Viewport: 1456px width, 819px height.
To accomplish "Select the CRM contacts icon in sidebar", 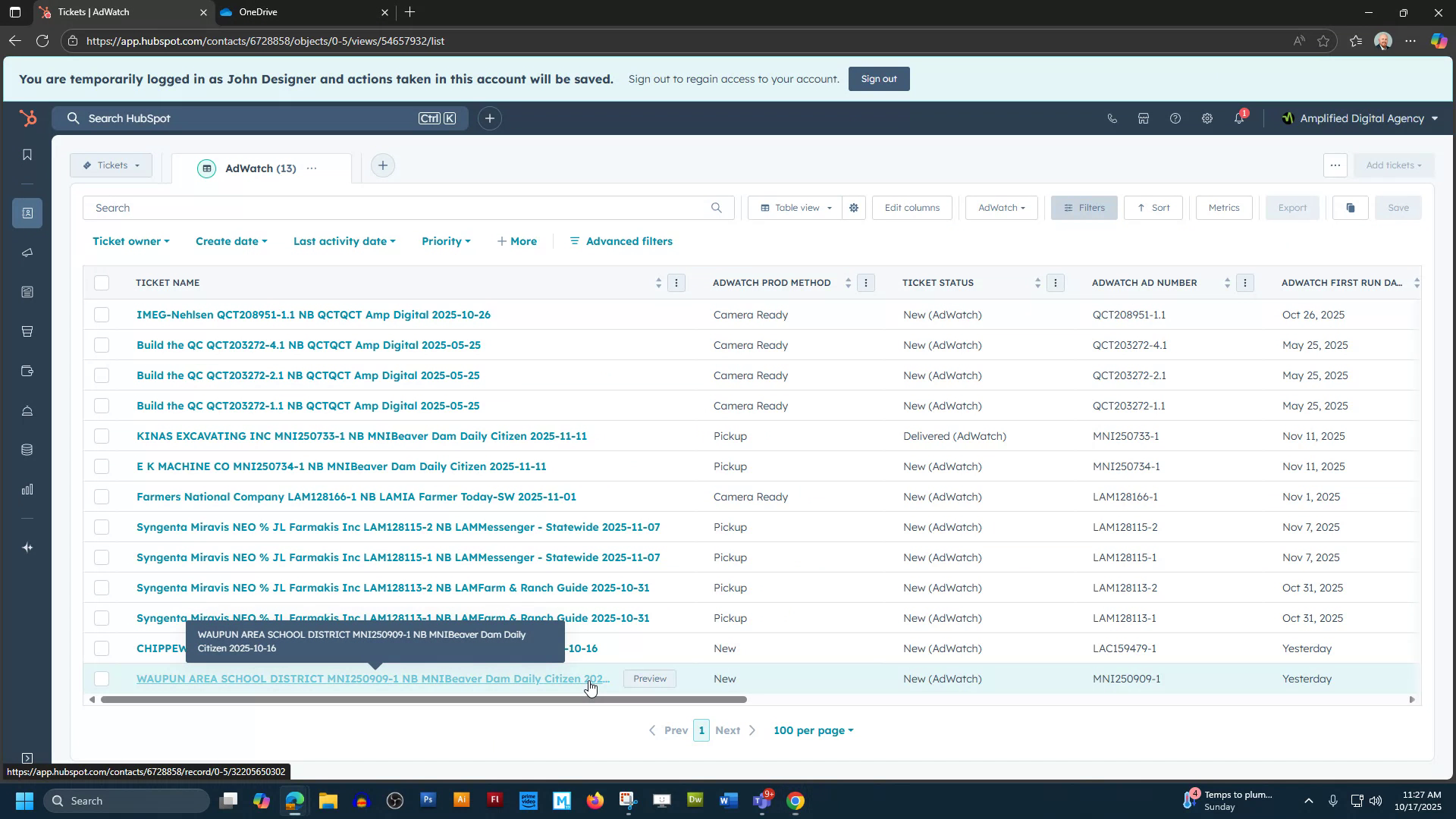I will pyautogui.click(x=27, y=213).
